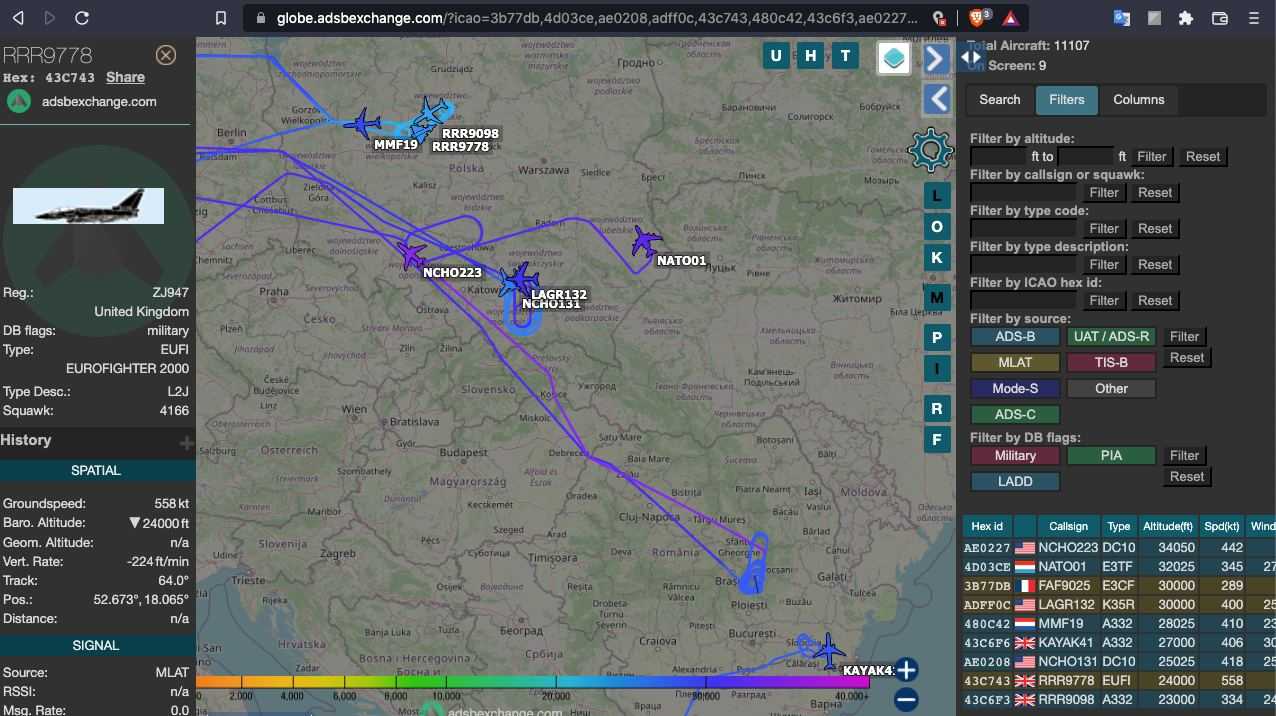Click the MMF19 aircraft icon on map

click(362, 124)
